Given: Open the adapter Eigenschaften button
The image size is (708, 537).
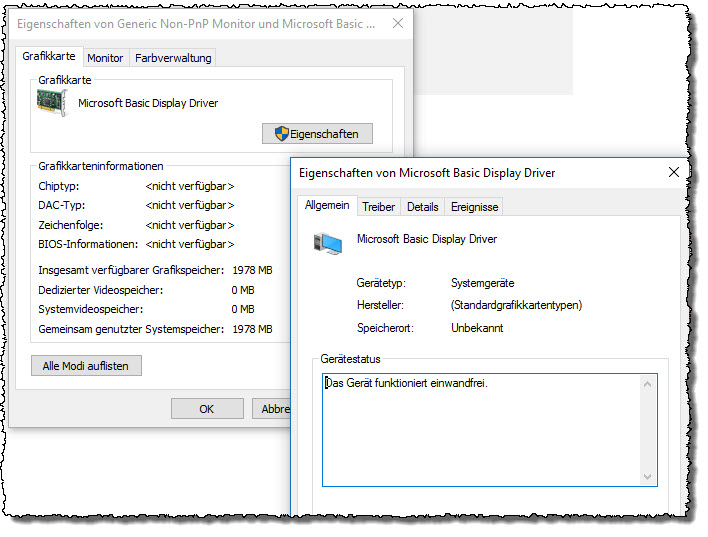Looking at the screenshot, I should click(x=317, y=134).
